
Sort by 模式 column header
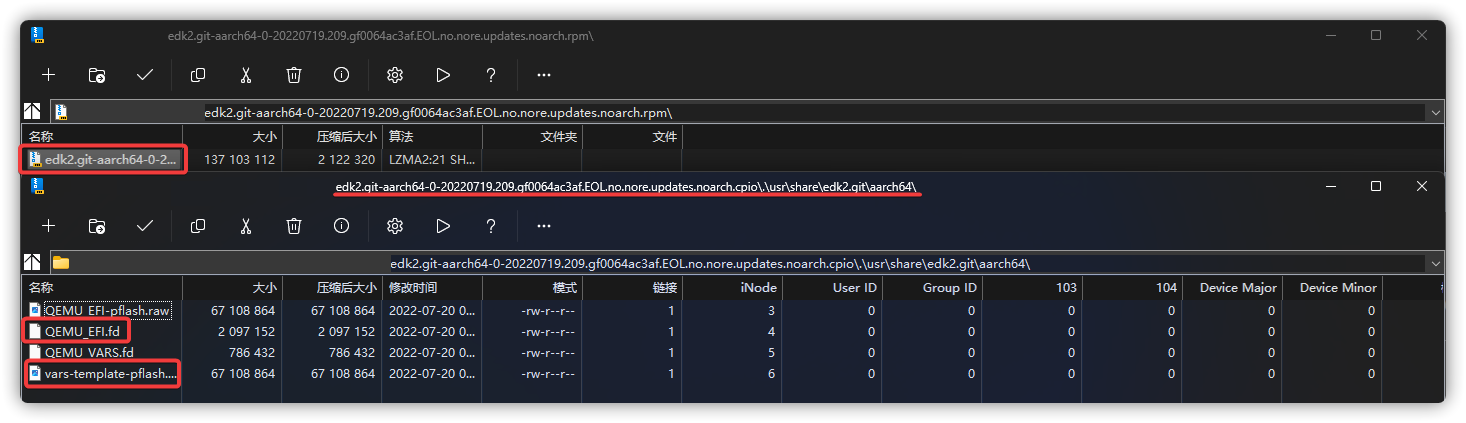click(531, 287)
